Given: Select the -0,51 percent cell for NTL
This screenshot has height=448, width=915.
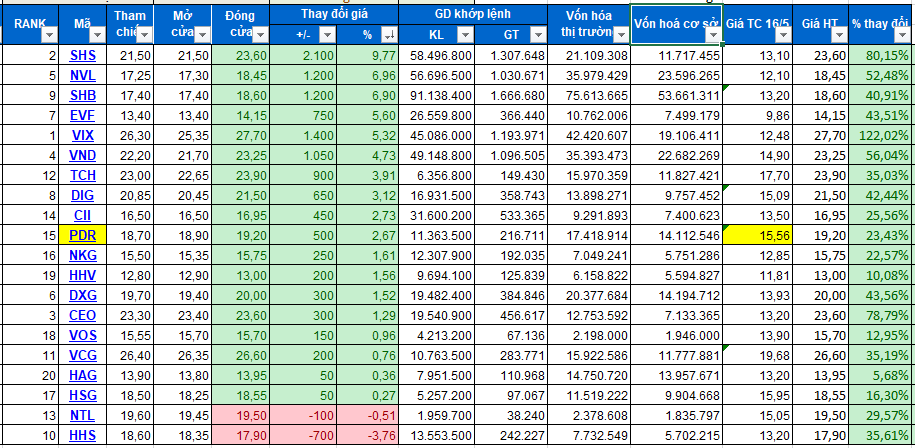Looking at the screenshot, I should [x=368, y=415].
